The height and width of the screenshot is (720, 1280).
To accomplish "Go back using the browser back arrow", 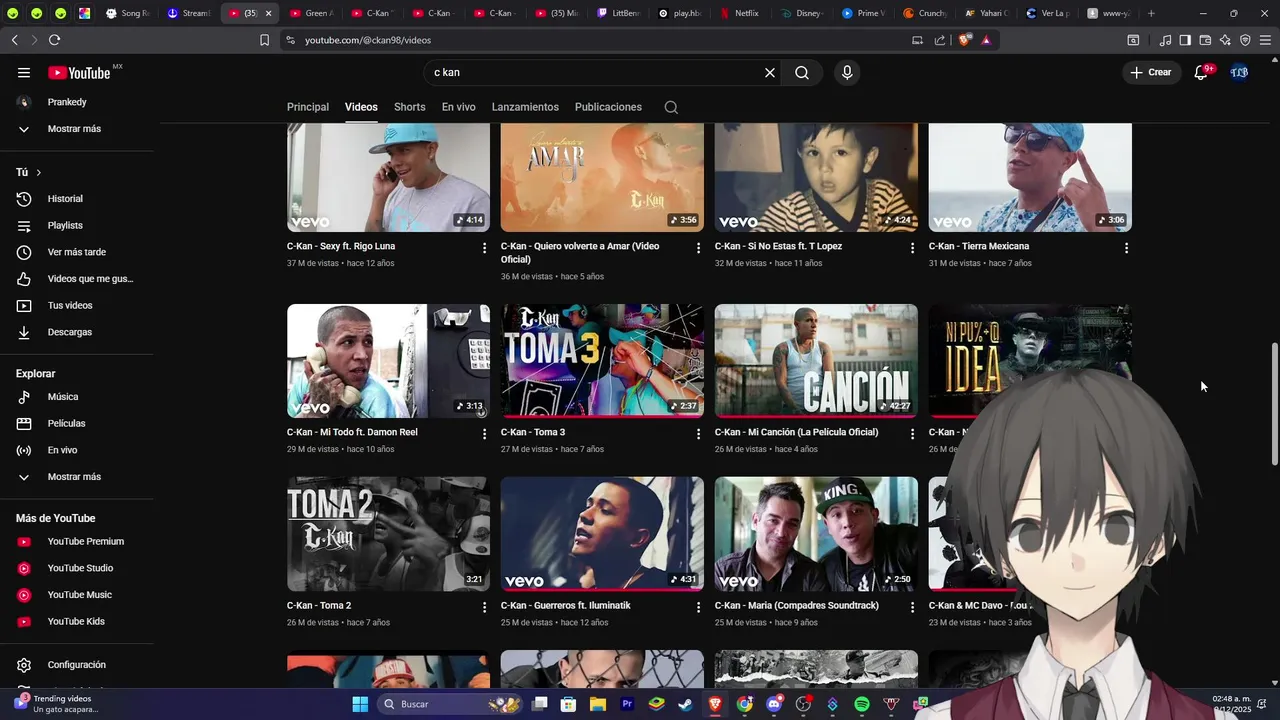I will click(x=14, y=40).
